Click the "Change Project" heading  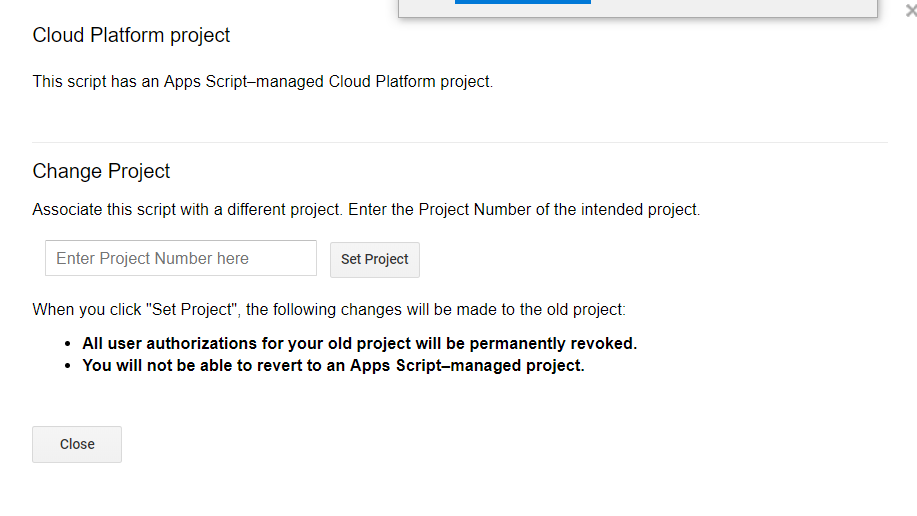click(101, 171)
